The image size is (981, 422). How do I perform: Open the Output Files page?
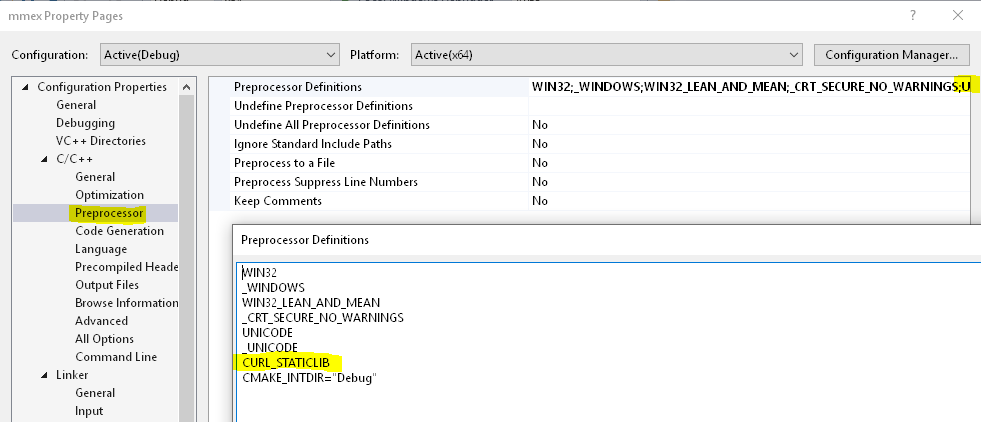click(x=107, y=285)
